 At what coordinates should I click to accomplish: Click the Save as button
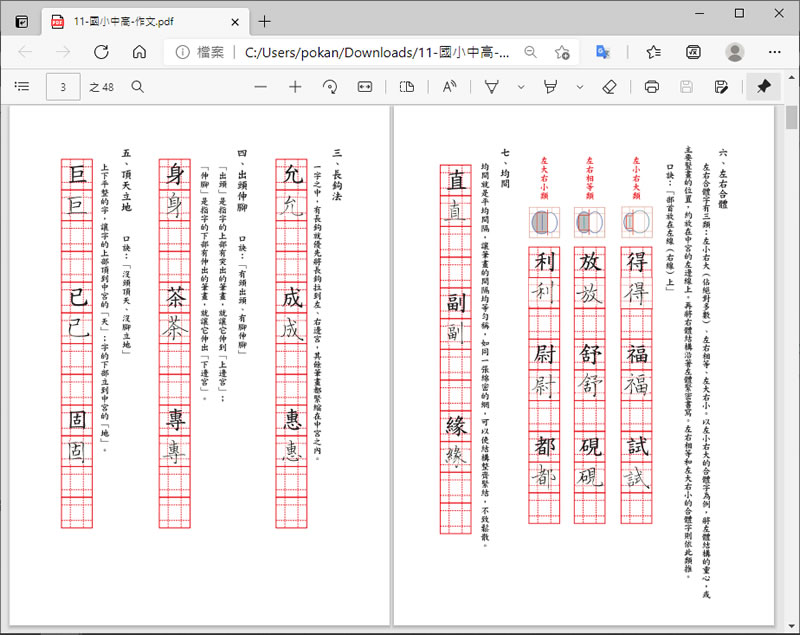tap(721, 87)
